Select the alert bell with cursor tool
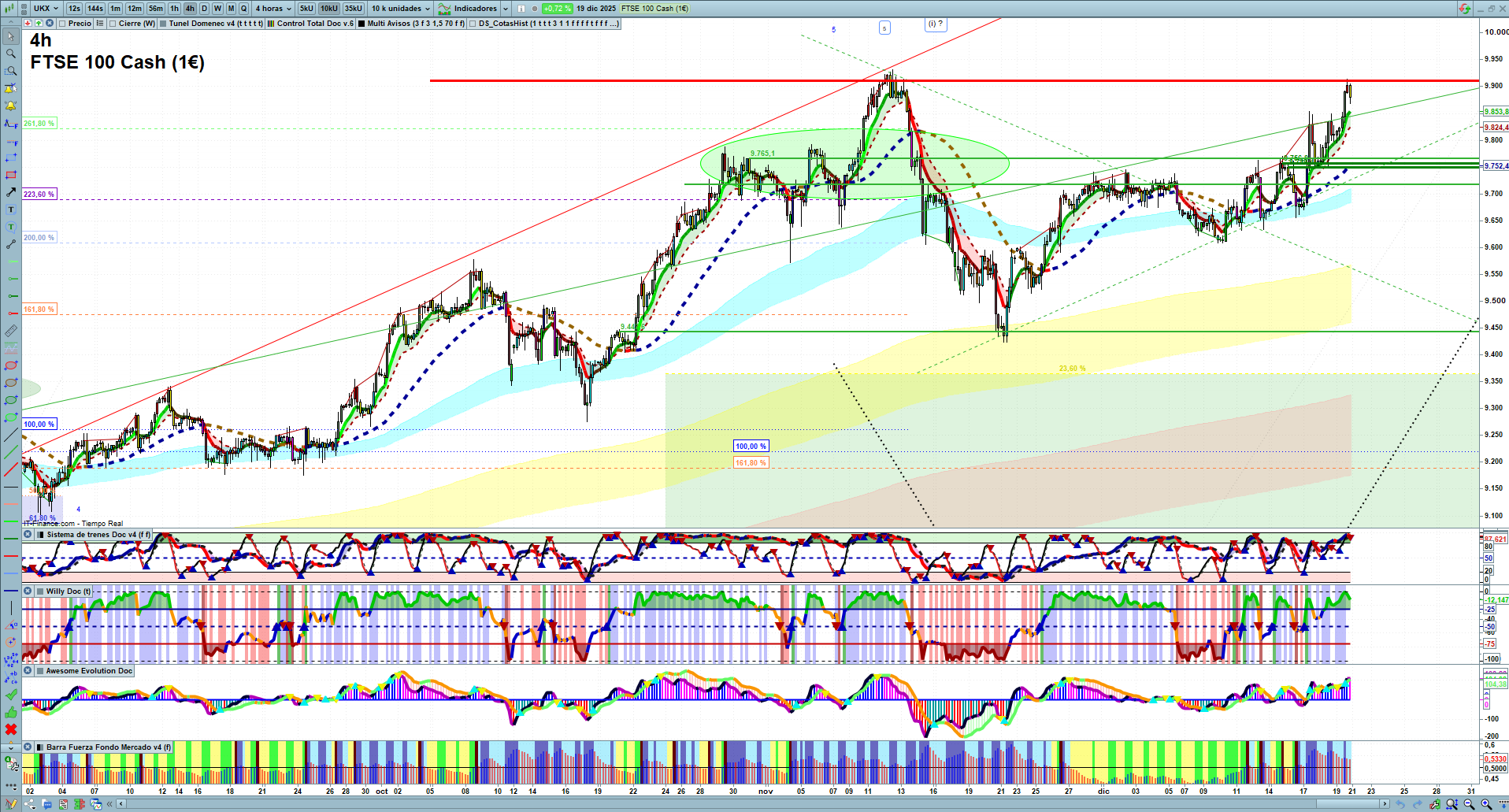 (11, 88)
